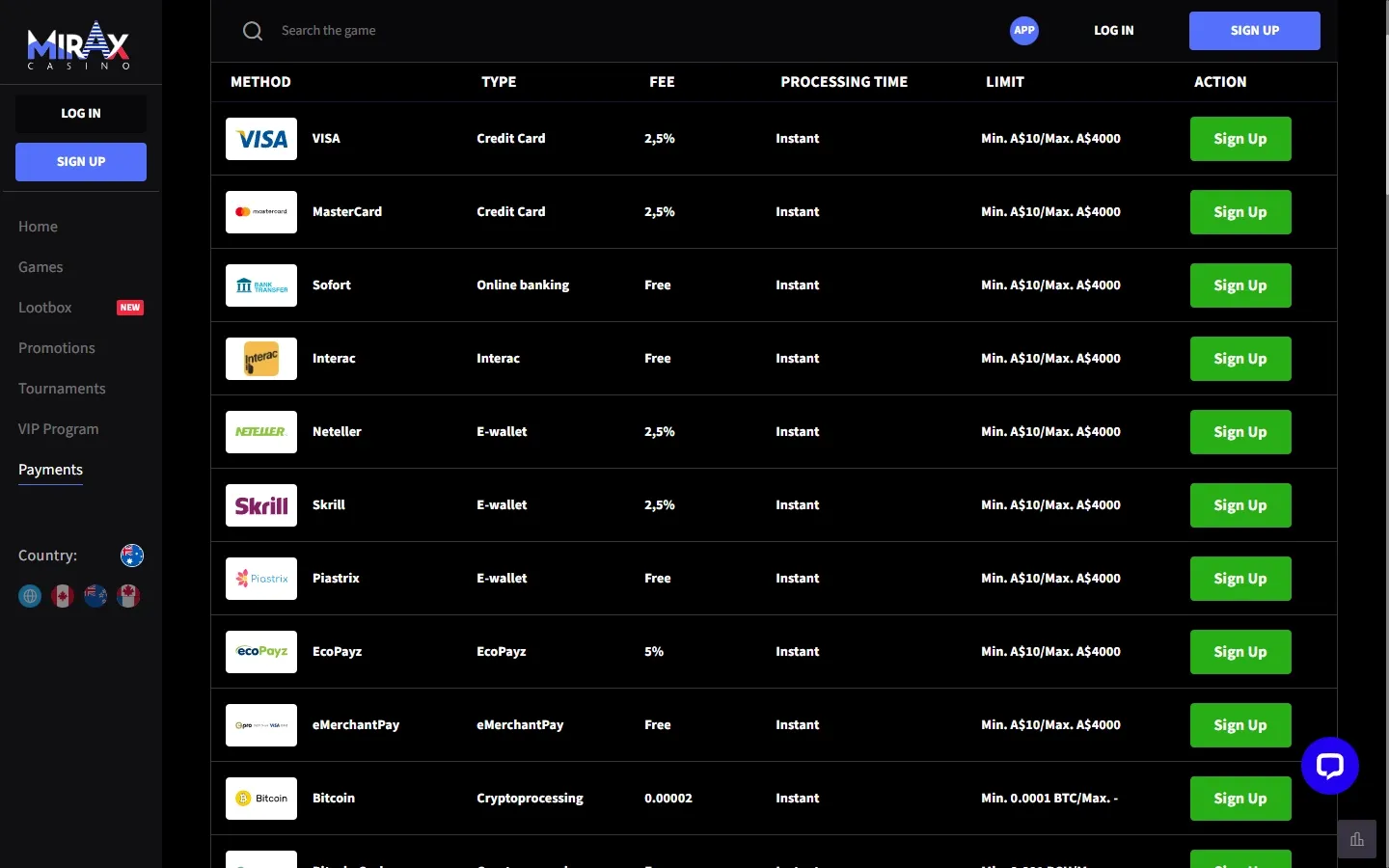The height and width of the screenshot is (868, 1389).
Task: Select the Canada flag country icon
Action: click(x=63, y=596)
